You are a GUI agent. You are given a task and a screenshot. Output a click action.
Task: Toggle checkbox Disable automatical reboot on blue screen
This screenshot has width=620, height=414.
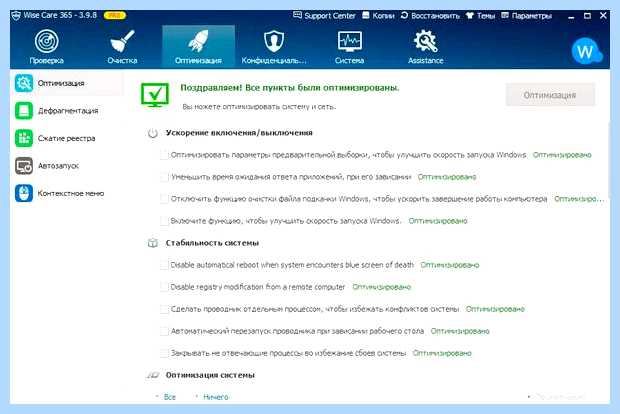[164, 265]
